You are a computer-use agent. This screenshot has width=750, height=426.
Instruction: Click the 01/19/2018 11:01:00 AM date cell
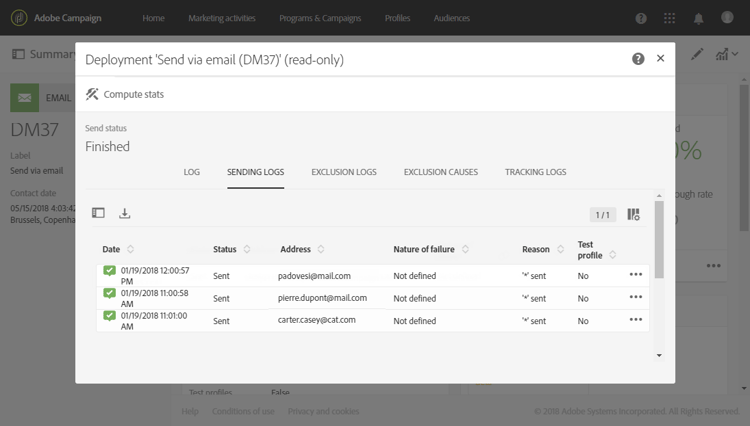(154, 321)
